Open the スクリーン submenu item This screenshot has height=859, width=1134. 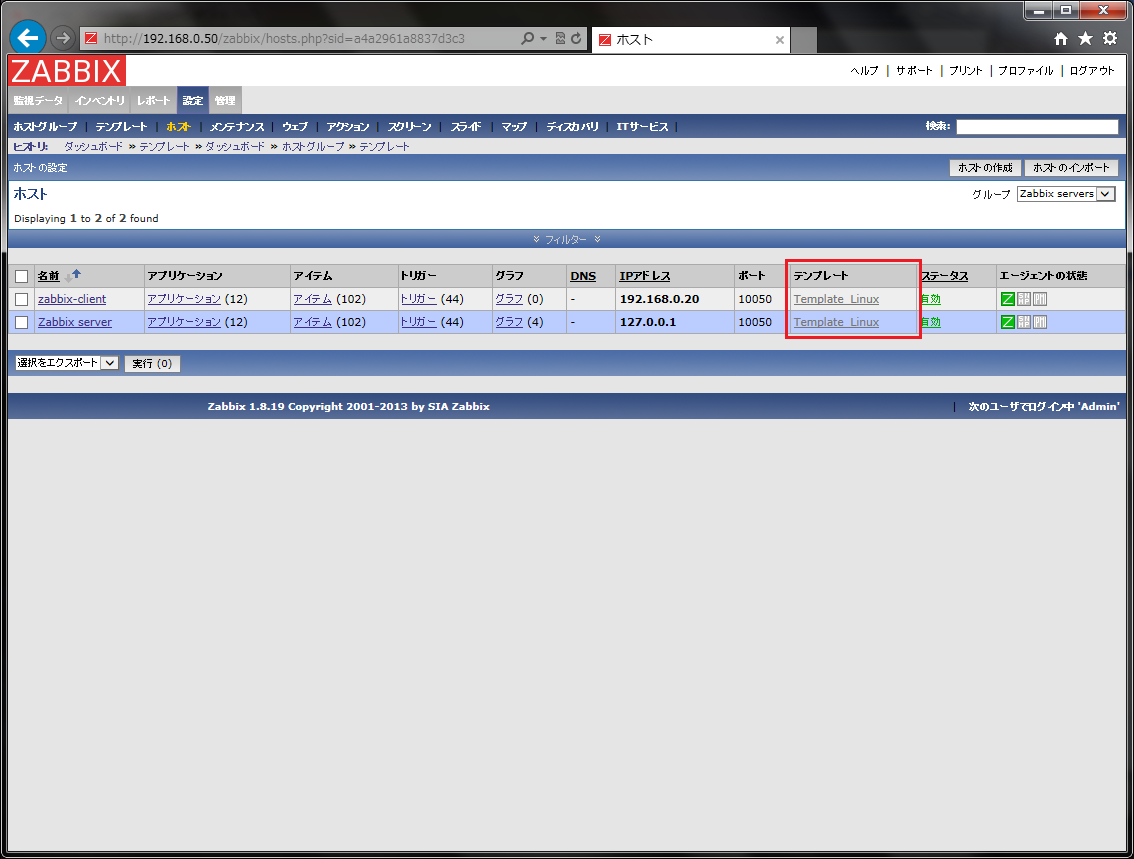tap(409, 127)
